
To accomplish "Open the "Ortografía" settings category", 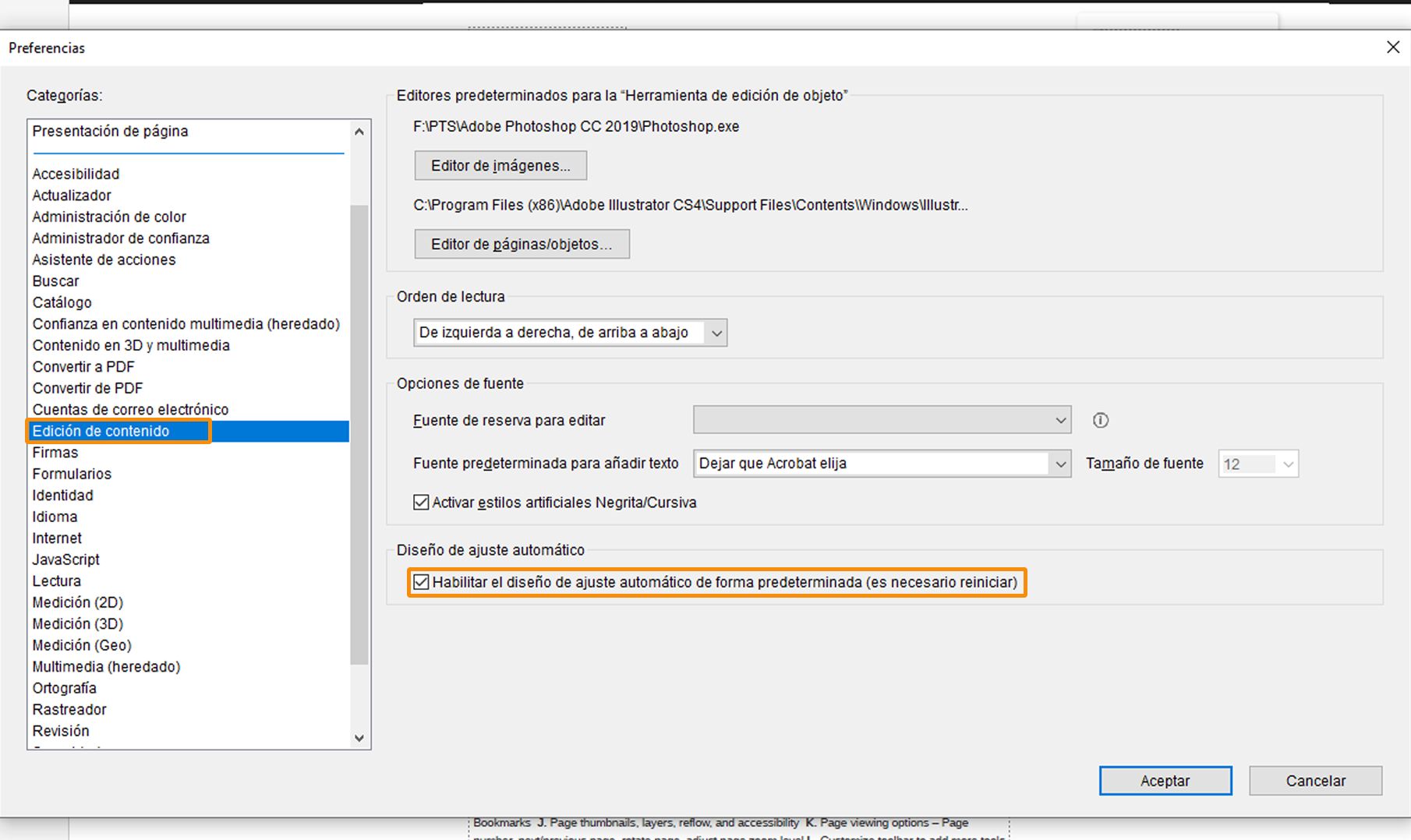I will click(63, 688).
